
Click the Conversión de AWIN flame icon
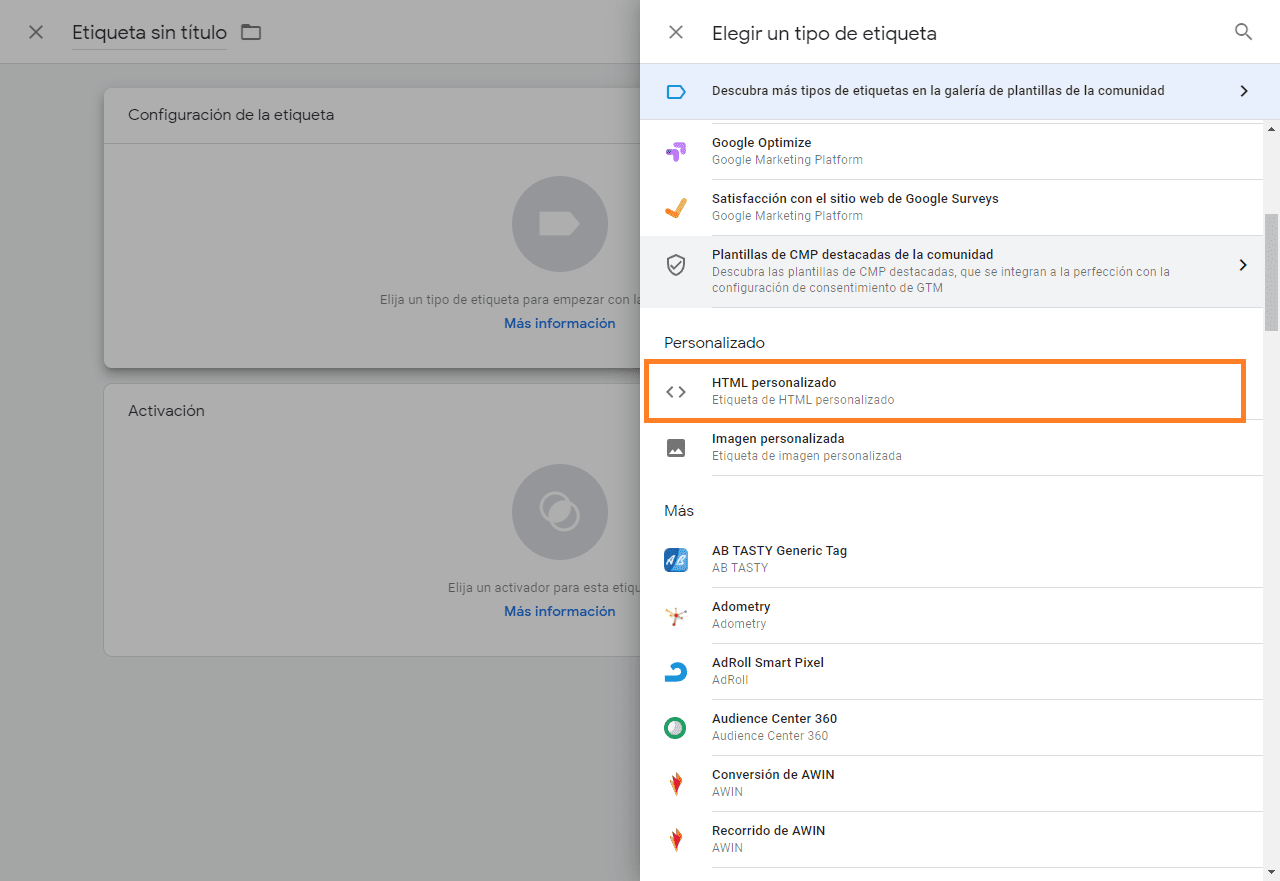coord(676,783)
